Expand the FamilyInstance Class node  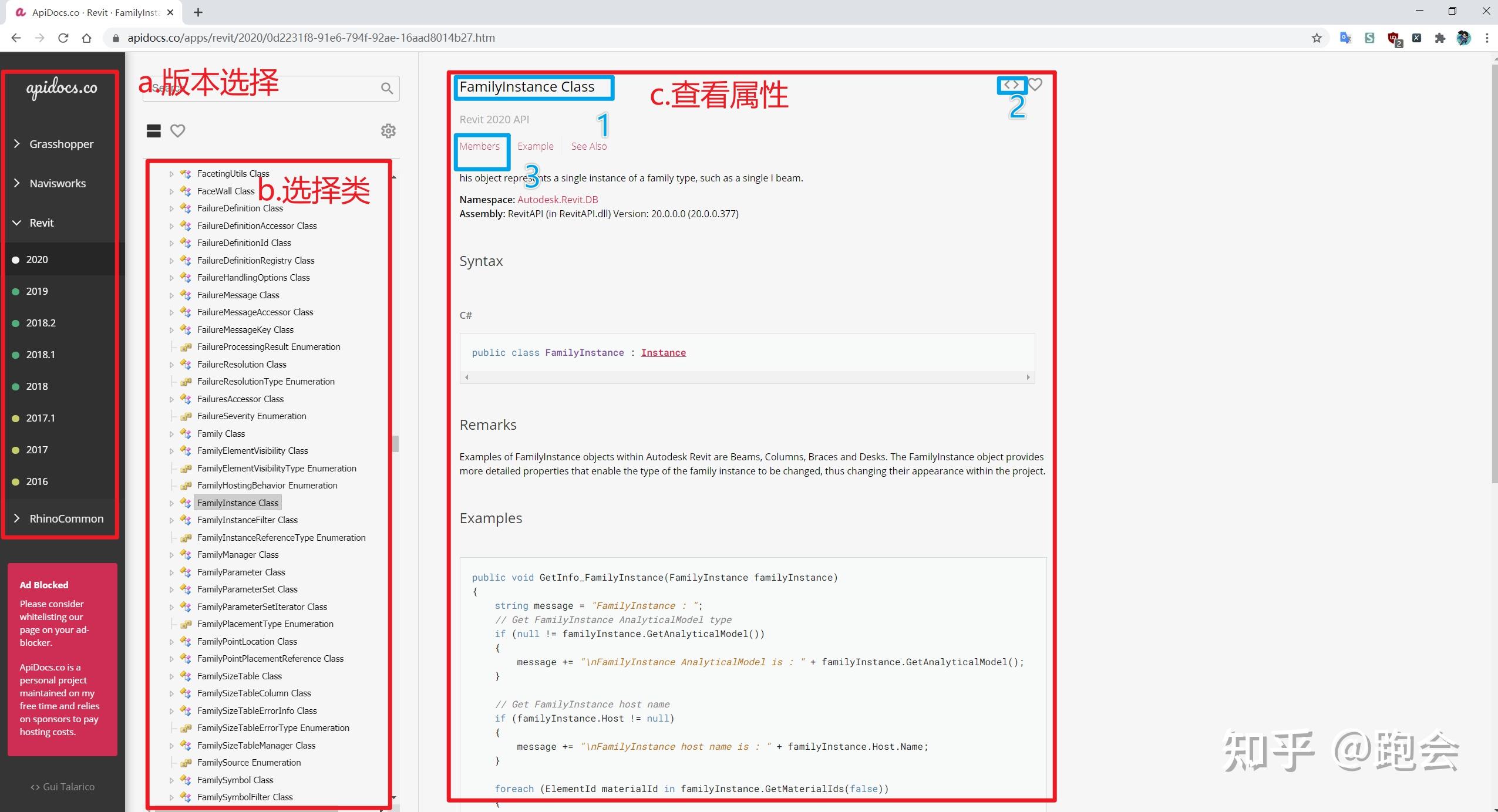pos(171,503)
